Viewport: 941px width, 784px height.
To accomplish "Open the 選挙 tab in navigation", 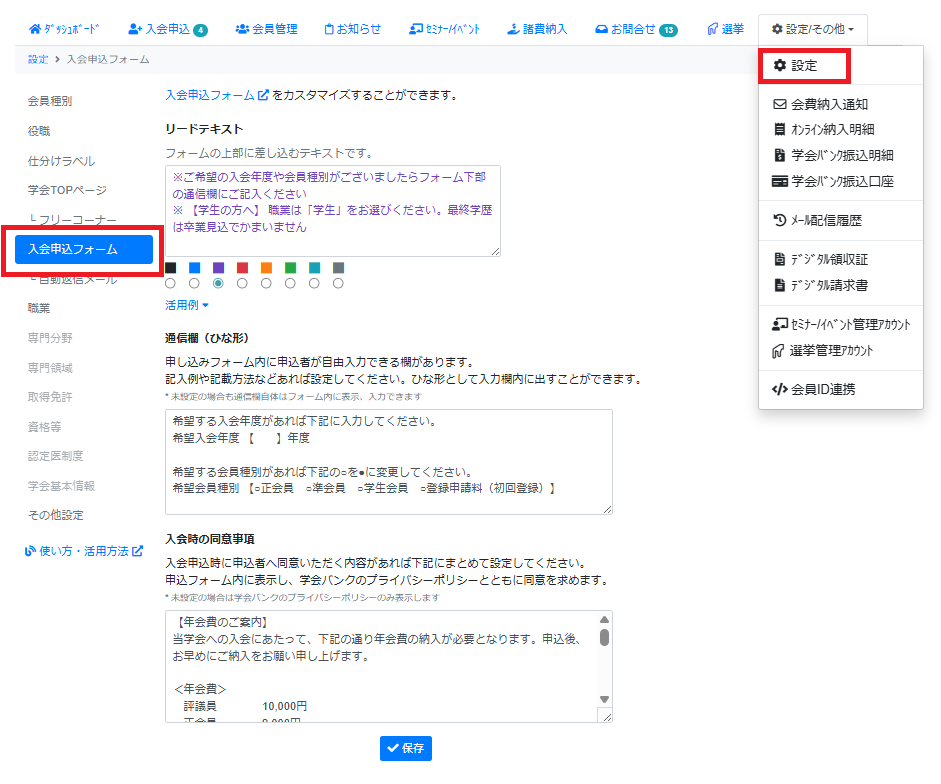I will [x=725, y=29].
